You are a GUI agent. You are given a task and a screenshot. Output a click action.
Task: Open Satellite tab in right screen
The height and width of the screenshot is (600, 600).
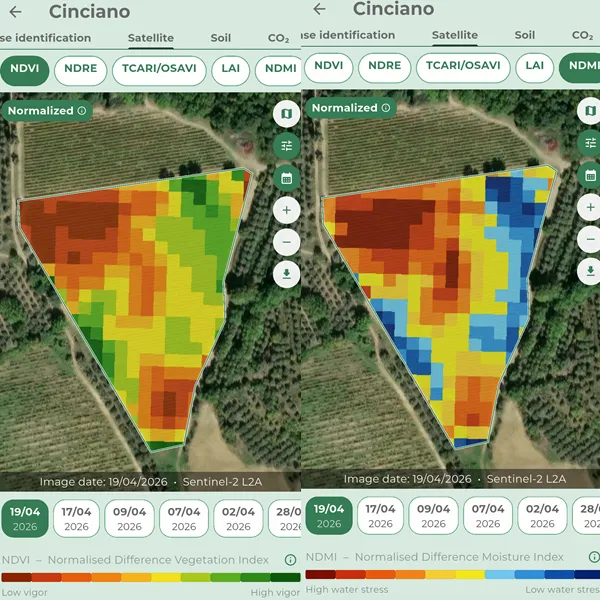click(455, 35)
